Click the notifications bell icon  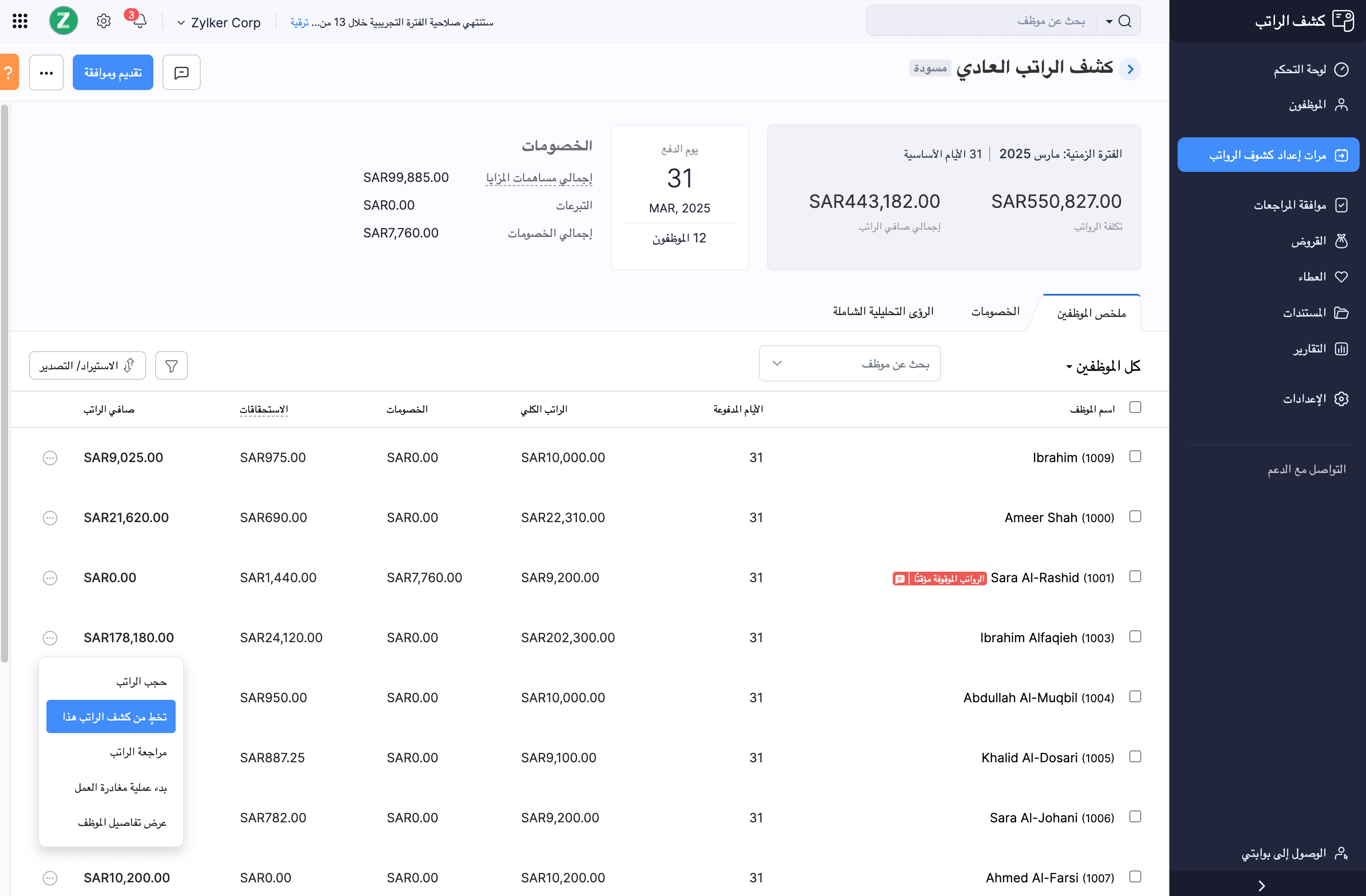click(x=140, y=22)
